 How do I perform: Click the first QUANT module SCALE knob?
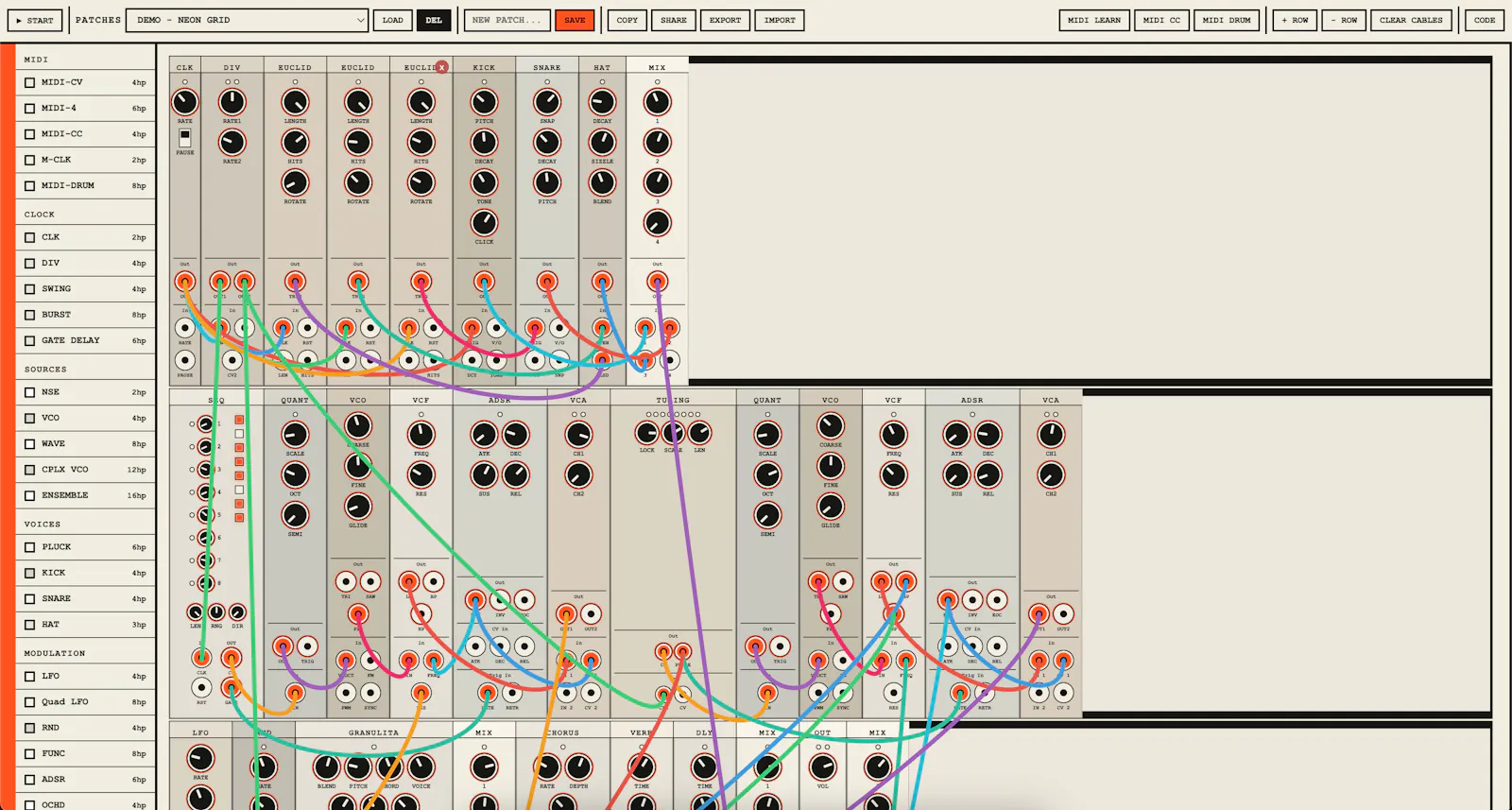pos(295,434)
